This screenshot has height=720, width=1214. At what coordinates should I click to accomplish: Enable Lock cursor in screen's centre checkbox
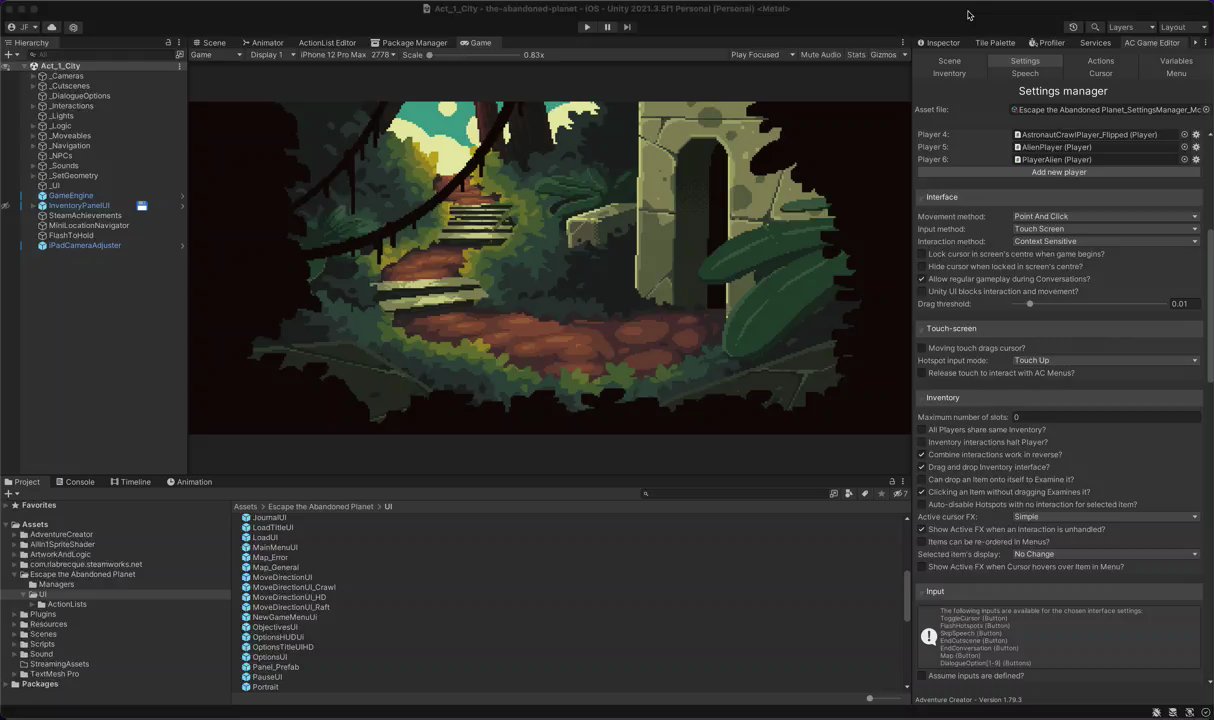[922, 254]
